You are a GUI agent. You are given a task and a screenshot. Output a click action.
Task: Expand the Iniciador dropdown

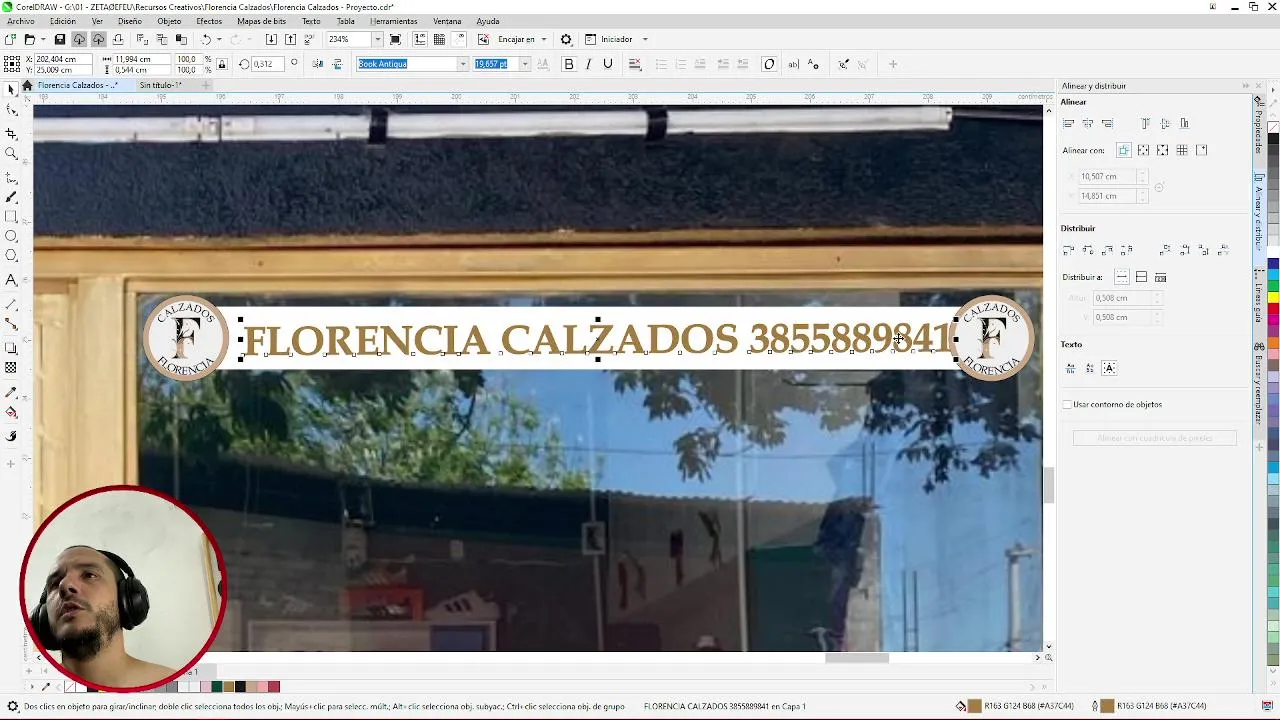(x=645, y=39)
